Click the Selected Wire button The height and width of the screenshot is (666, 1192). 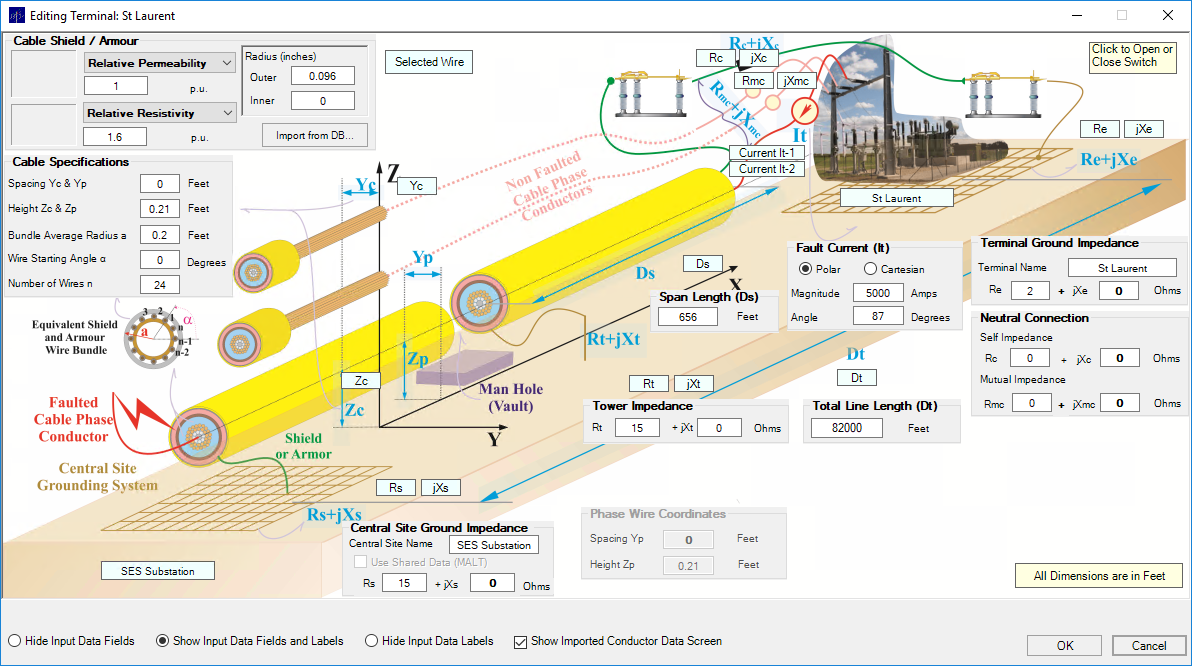click(429, 62)
